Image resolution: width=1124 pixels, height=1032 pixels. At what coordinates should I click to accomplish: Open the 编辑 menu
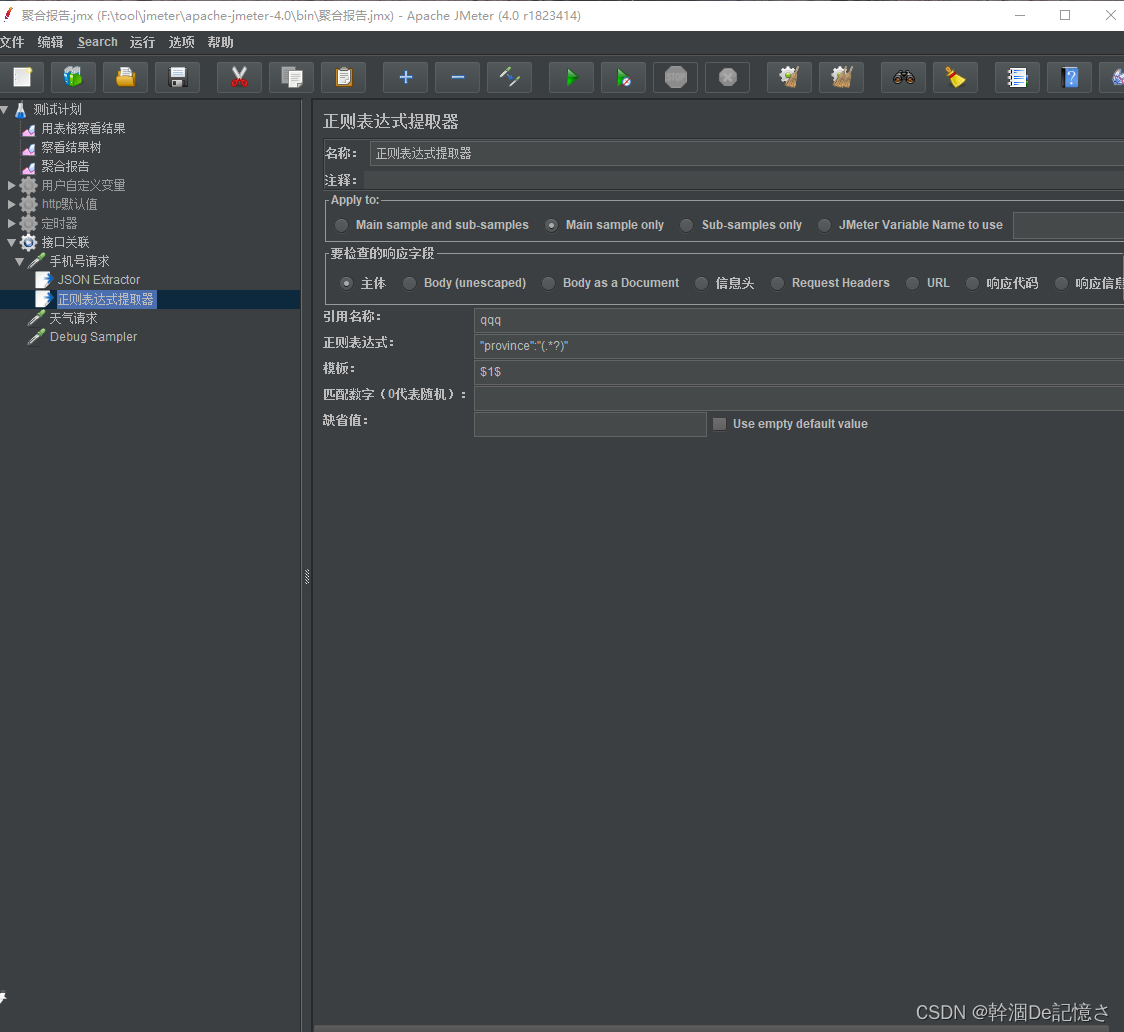point(50,42)
